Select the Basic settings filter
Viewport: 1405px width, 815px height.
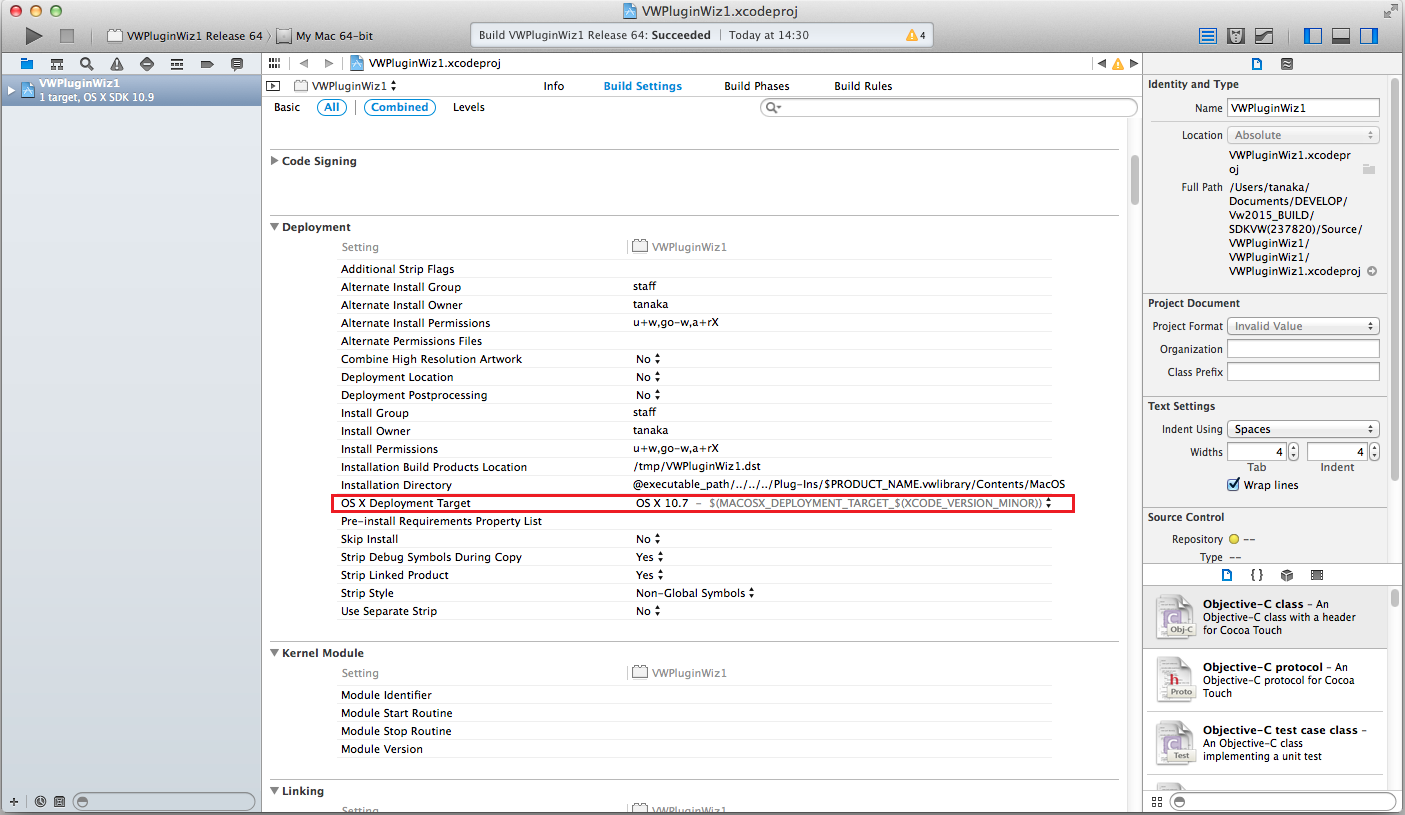(x=287, y=107)
